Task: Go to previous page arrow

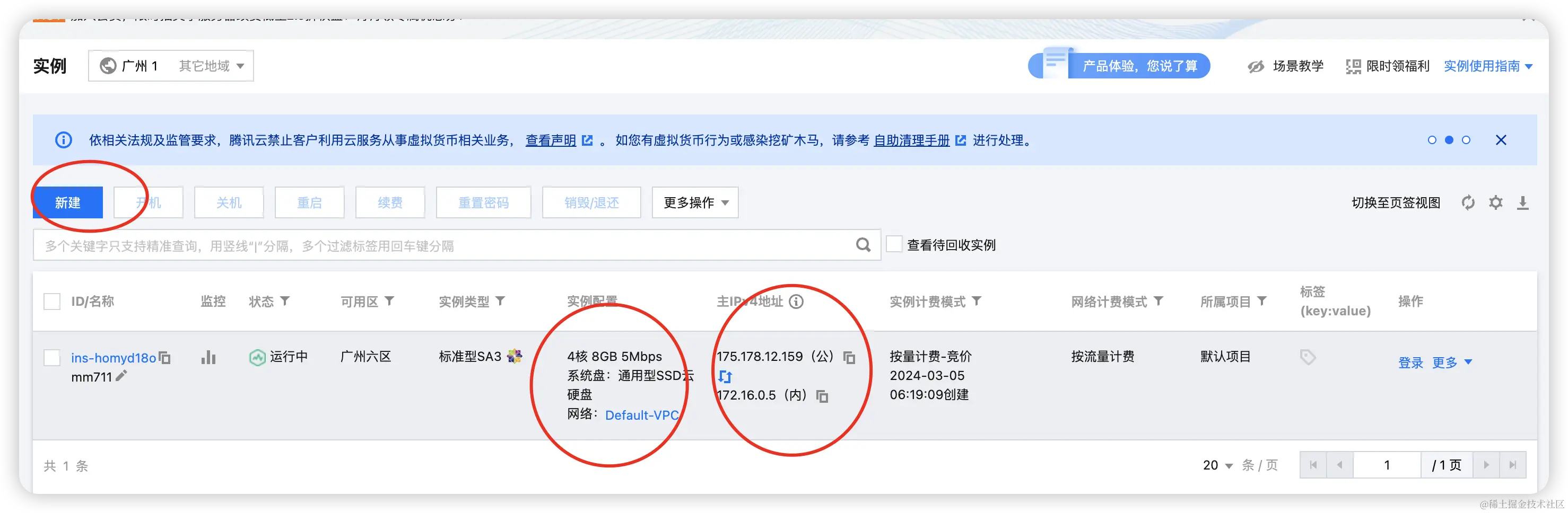Action: point(1340,465)
